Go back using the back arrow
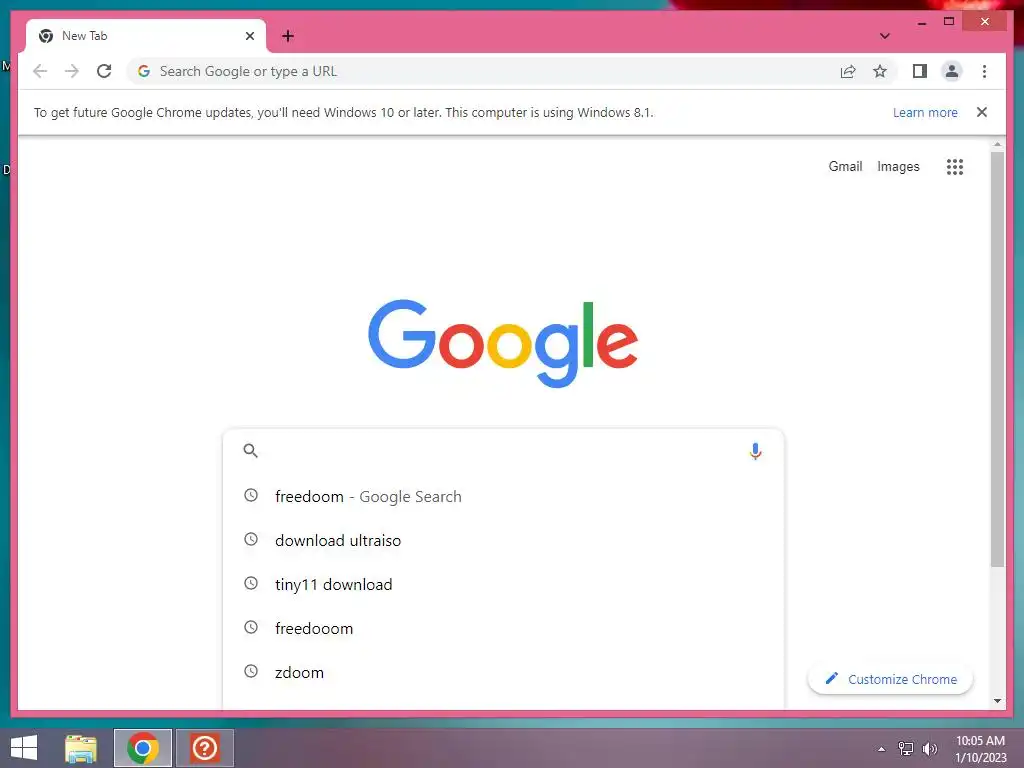The width and height of the screenshot is (1024, 768). tap(40, 71)
